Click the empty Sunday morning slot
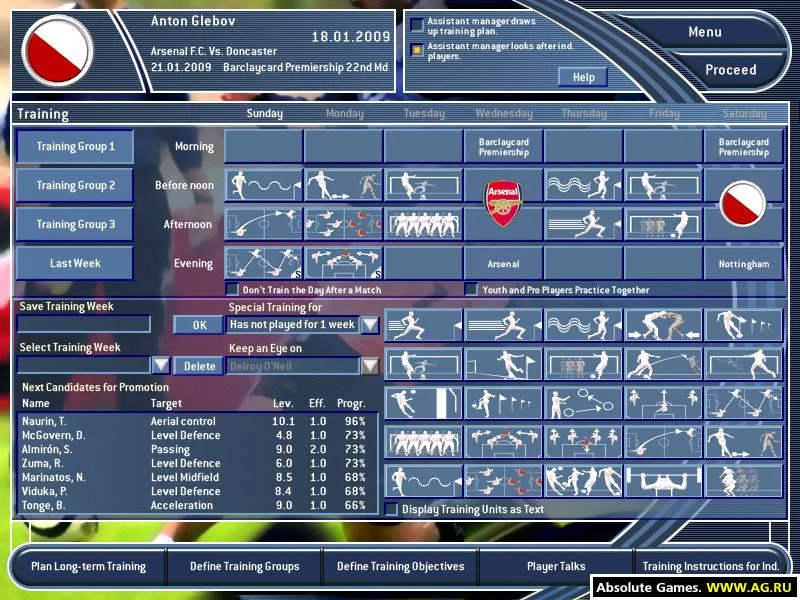The image size is (800, 600). pos(264,146)
